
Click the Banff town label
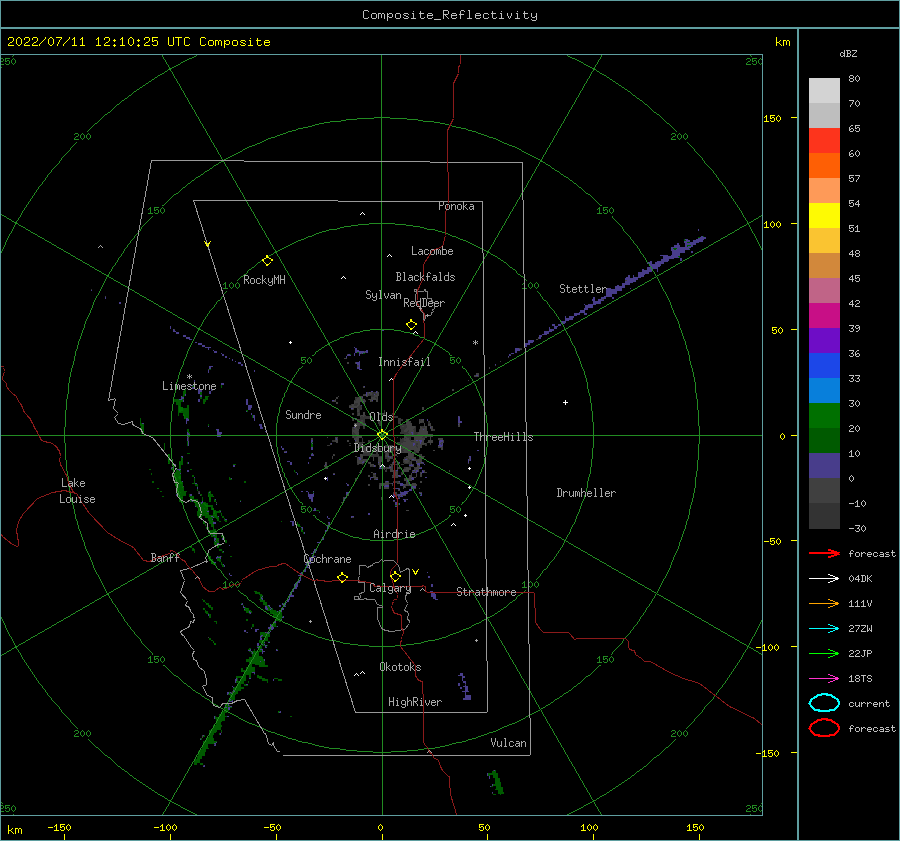pyautogui.click(x=165, y=557)
